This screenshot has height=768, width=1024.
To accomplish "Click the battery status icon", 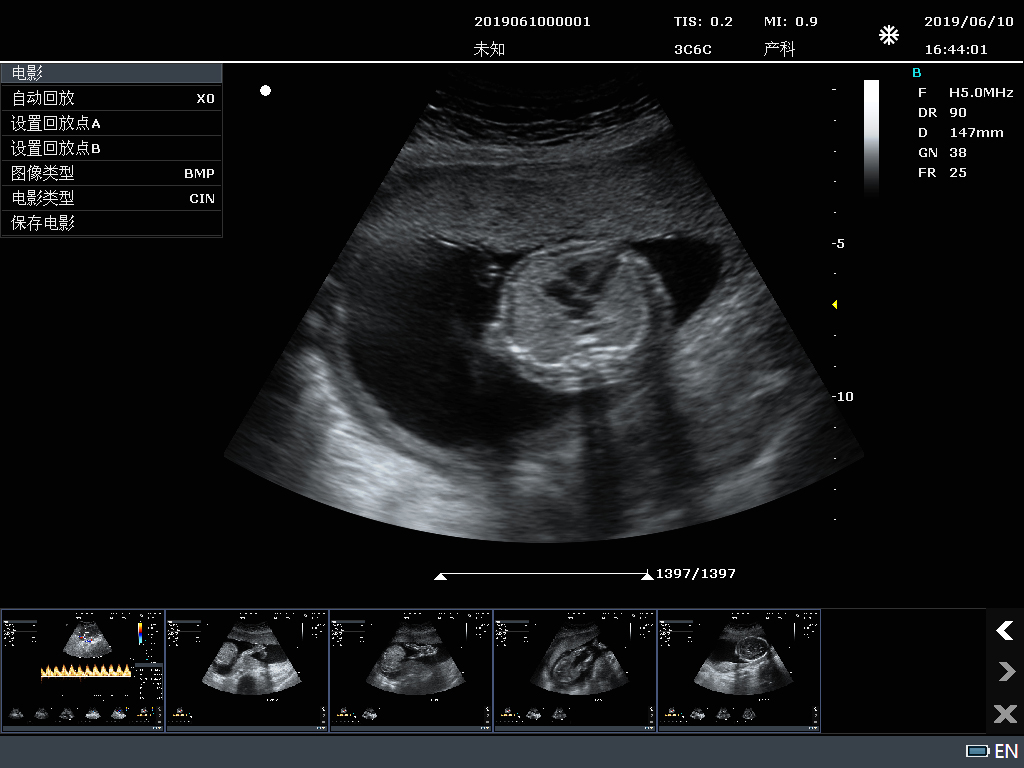I will [x=977, y=751].
